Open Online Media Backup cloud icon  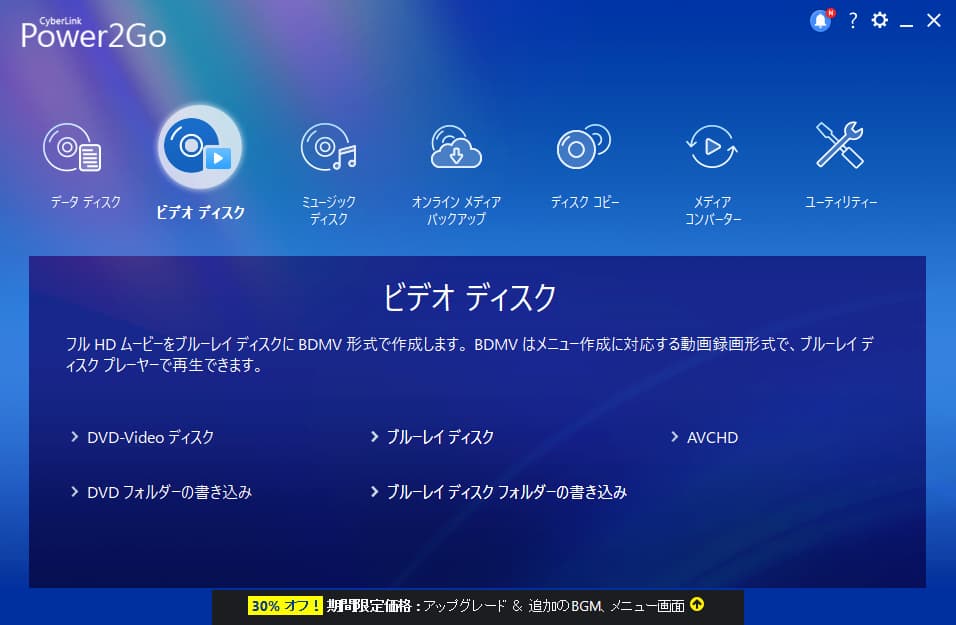(x=456, y=147)
